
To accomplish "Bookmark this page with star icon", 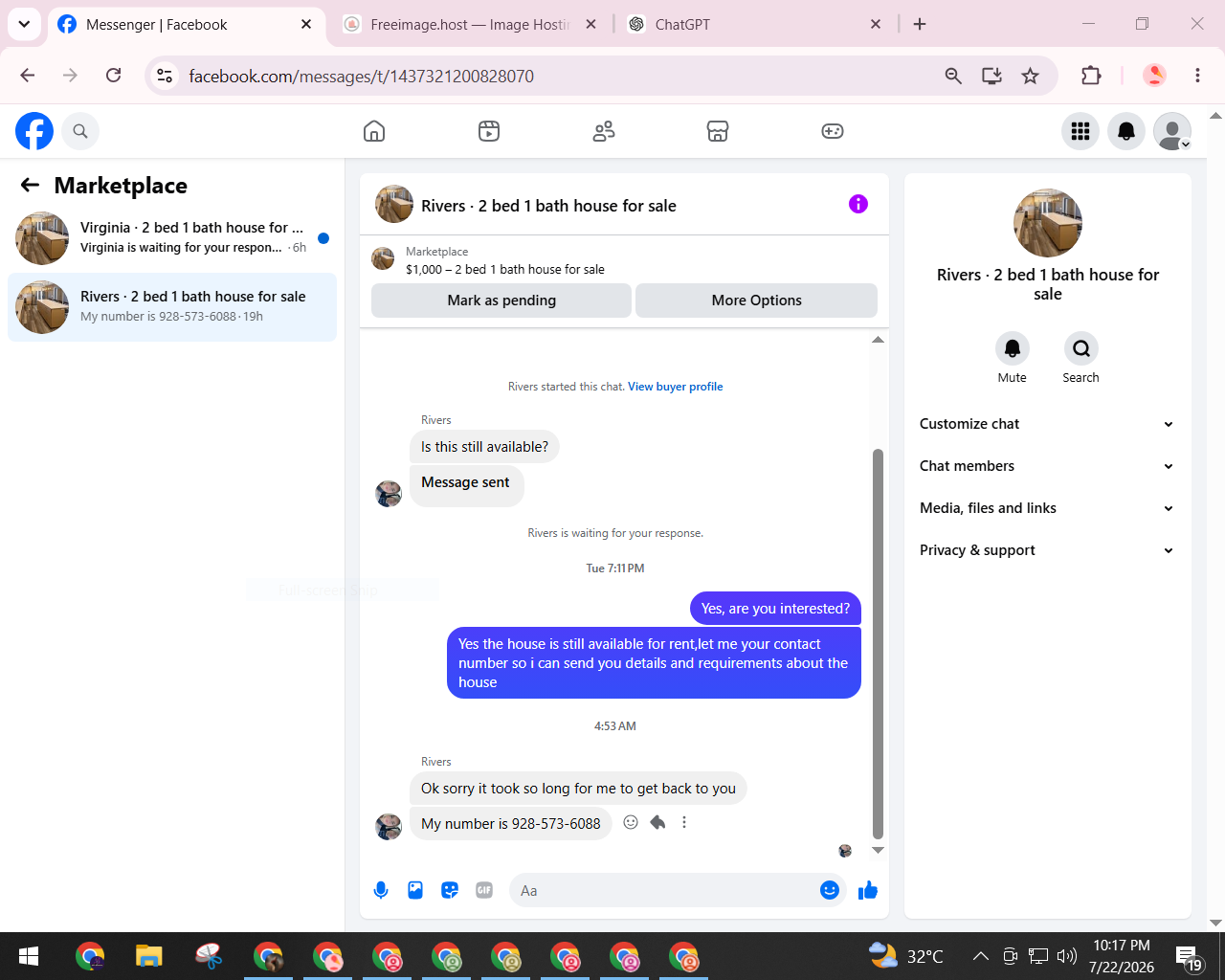I will click(1030, 76).
